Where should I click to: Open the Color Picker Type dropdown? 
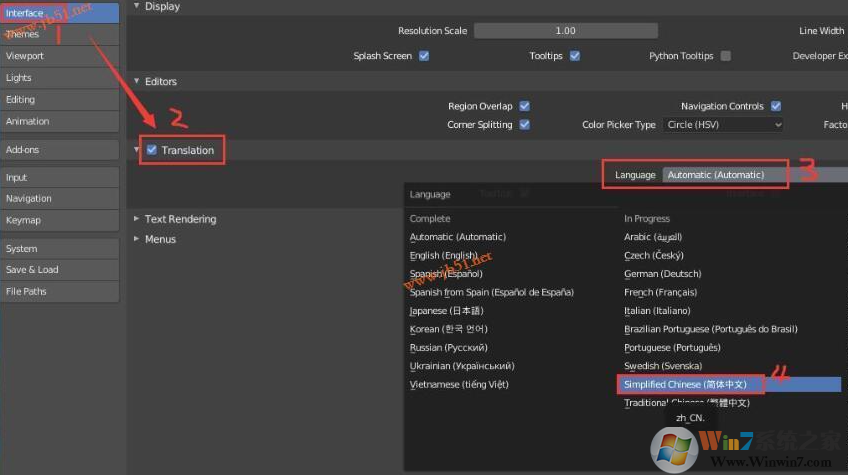click(x=723, y=125)
